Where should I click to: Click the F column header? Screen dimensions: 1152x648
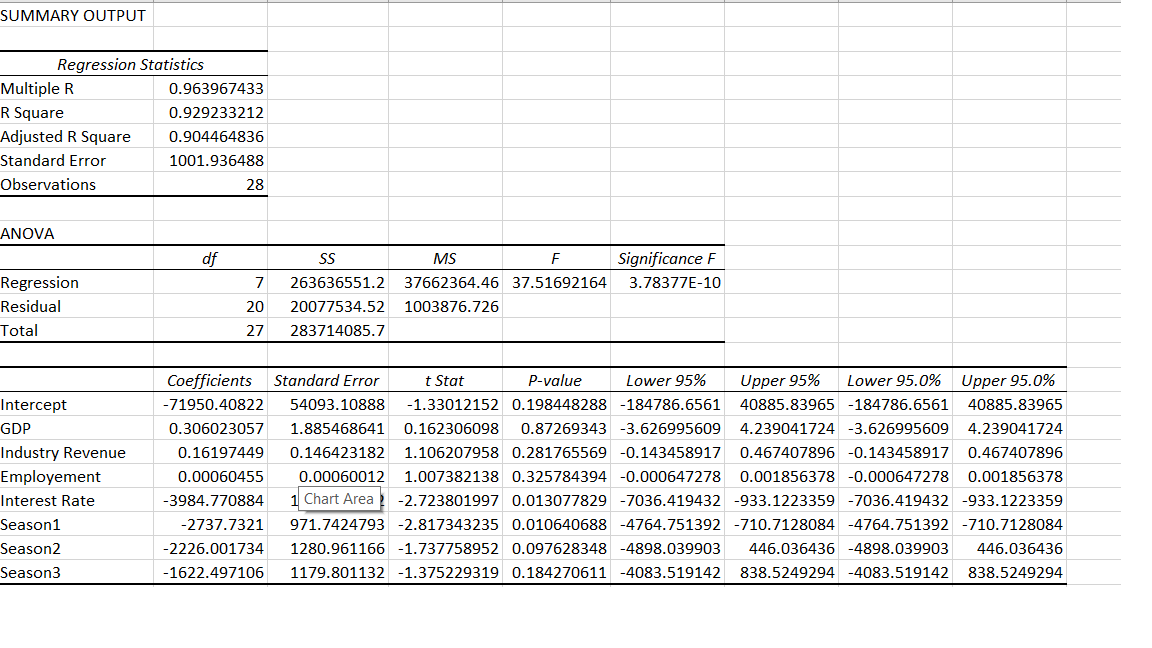(556, 258)
